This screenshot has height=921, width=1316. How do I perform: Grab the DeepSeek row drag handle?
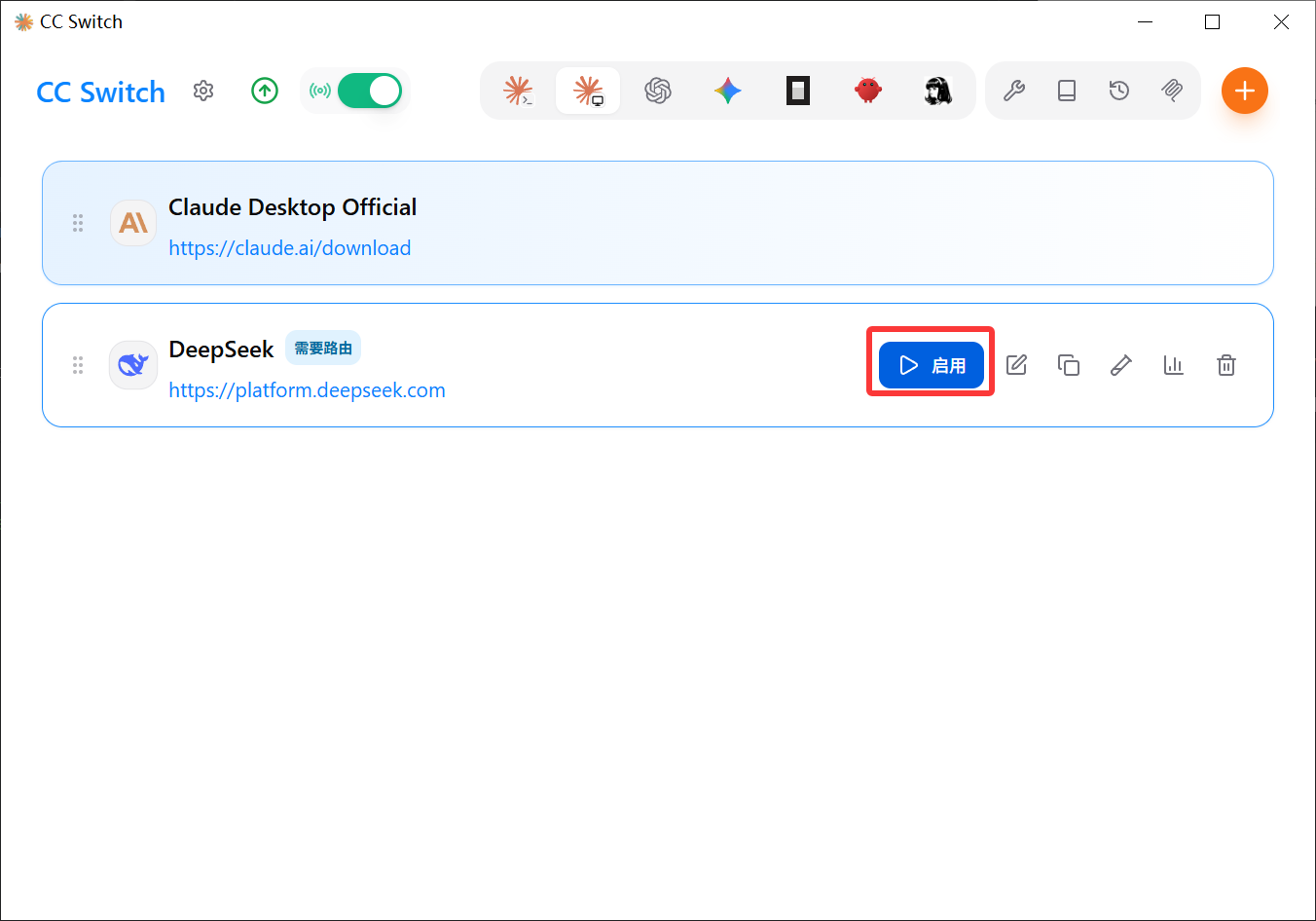[78, 365]
